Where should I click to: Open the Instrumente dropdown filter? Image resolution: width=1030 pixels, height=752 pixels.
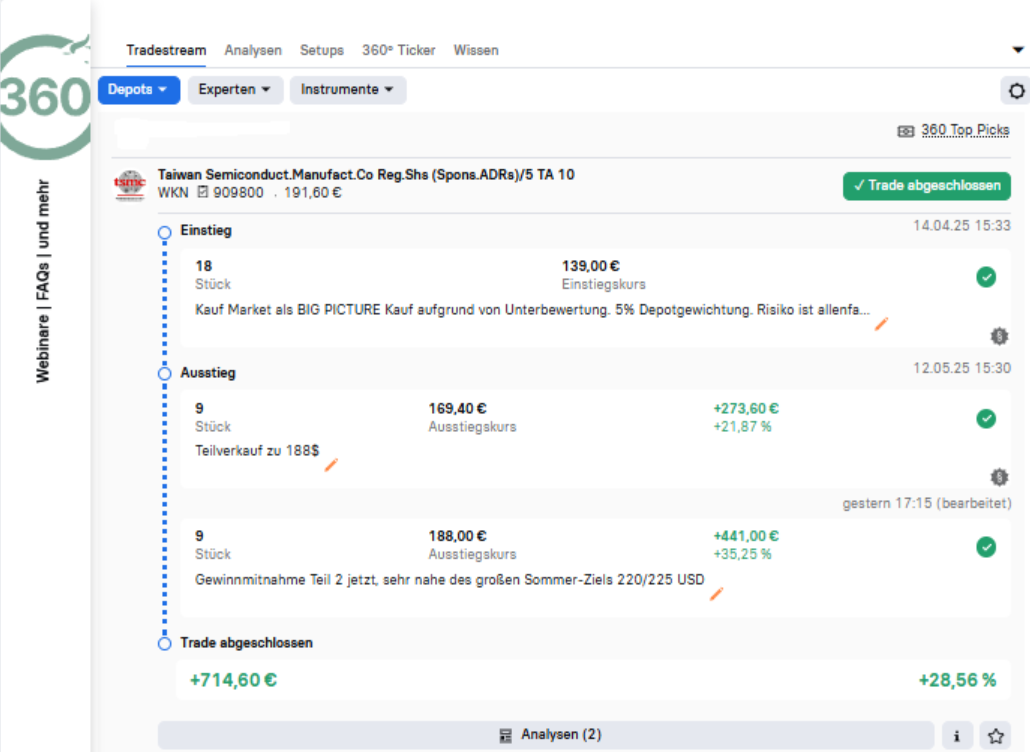point(347,89)
